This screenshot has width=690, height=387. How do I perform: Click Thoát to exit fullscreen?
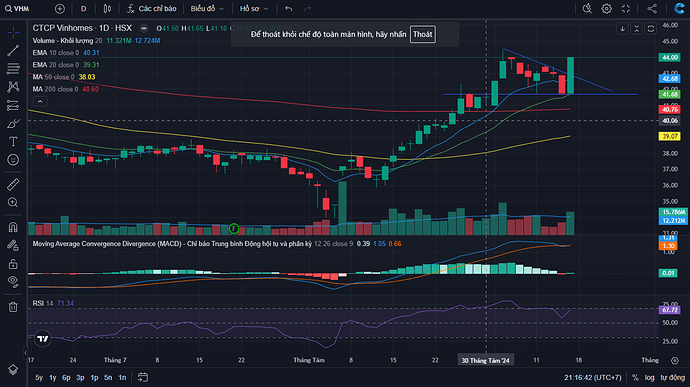point(422,34)
